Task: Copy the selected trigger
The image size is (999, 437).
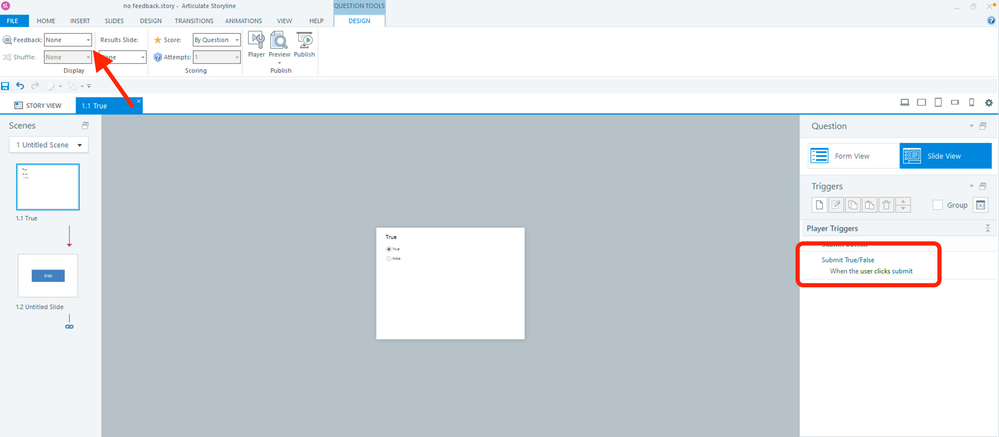Action: [852, 205]
